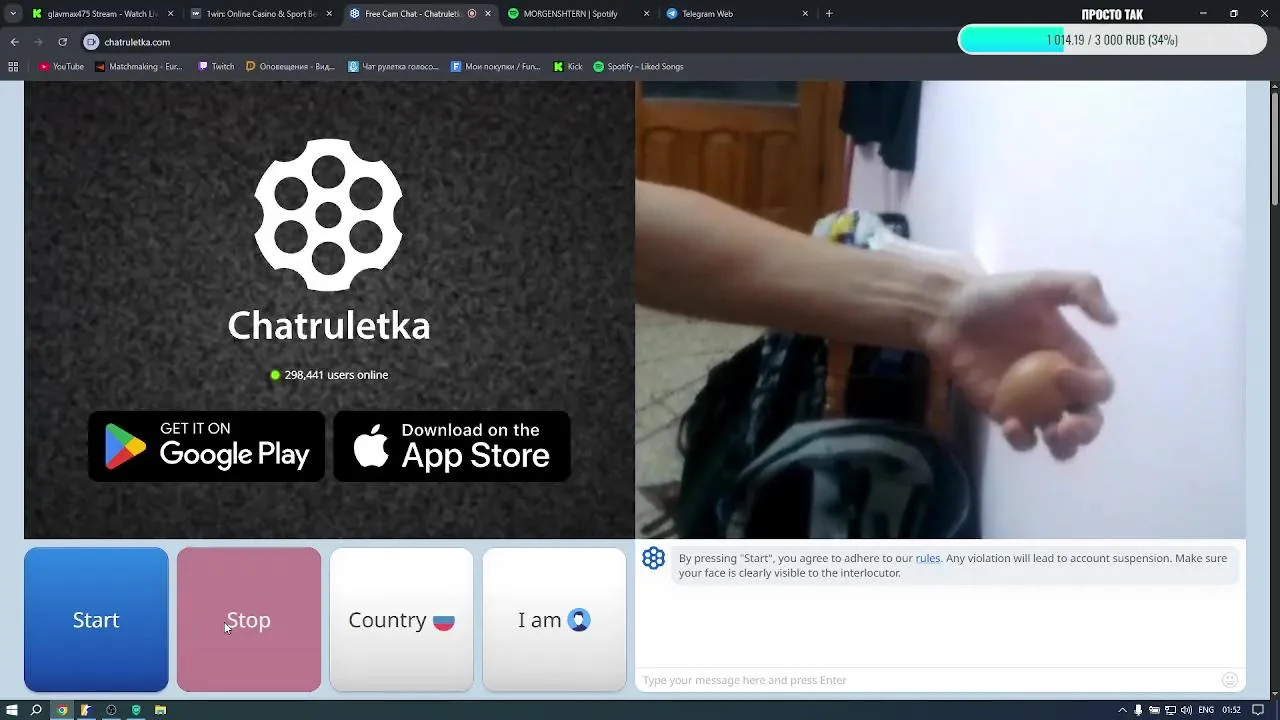Image resolution: width=1280 pixels, height=720 pixels.
Task: Click the Chatruletka revolver logo
Action: (328, 214)
